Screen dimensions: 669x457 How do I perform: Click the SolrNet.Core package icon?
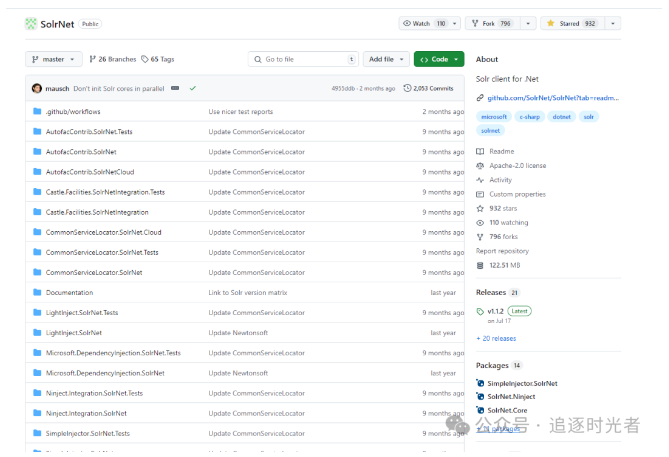pos(480,410)
